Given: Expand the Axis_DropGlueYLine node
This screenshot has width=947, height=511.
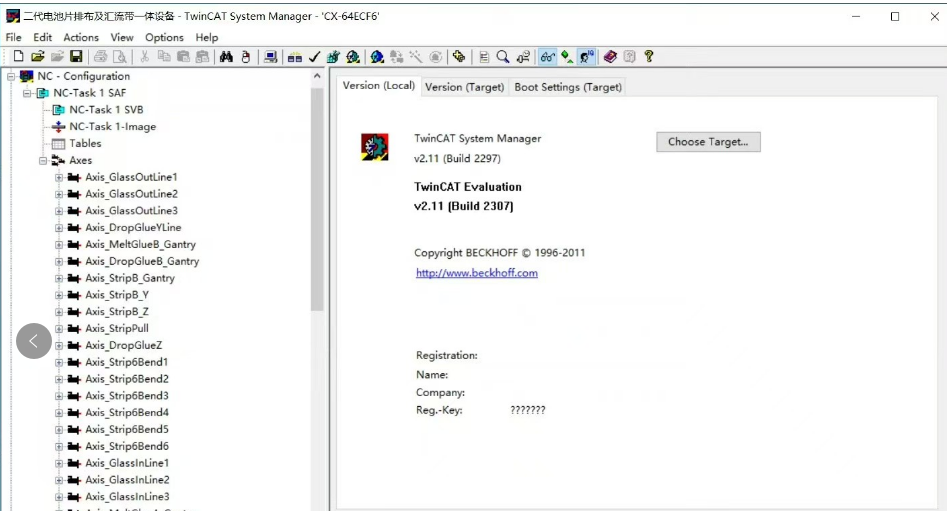Looking at the screenshot, I should pyautogui.click(x=59, y=228).
